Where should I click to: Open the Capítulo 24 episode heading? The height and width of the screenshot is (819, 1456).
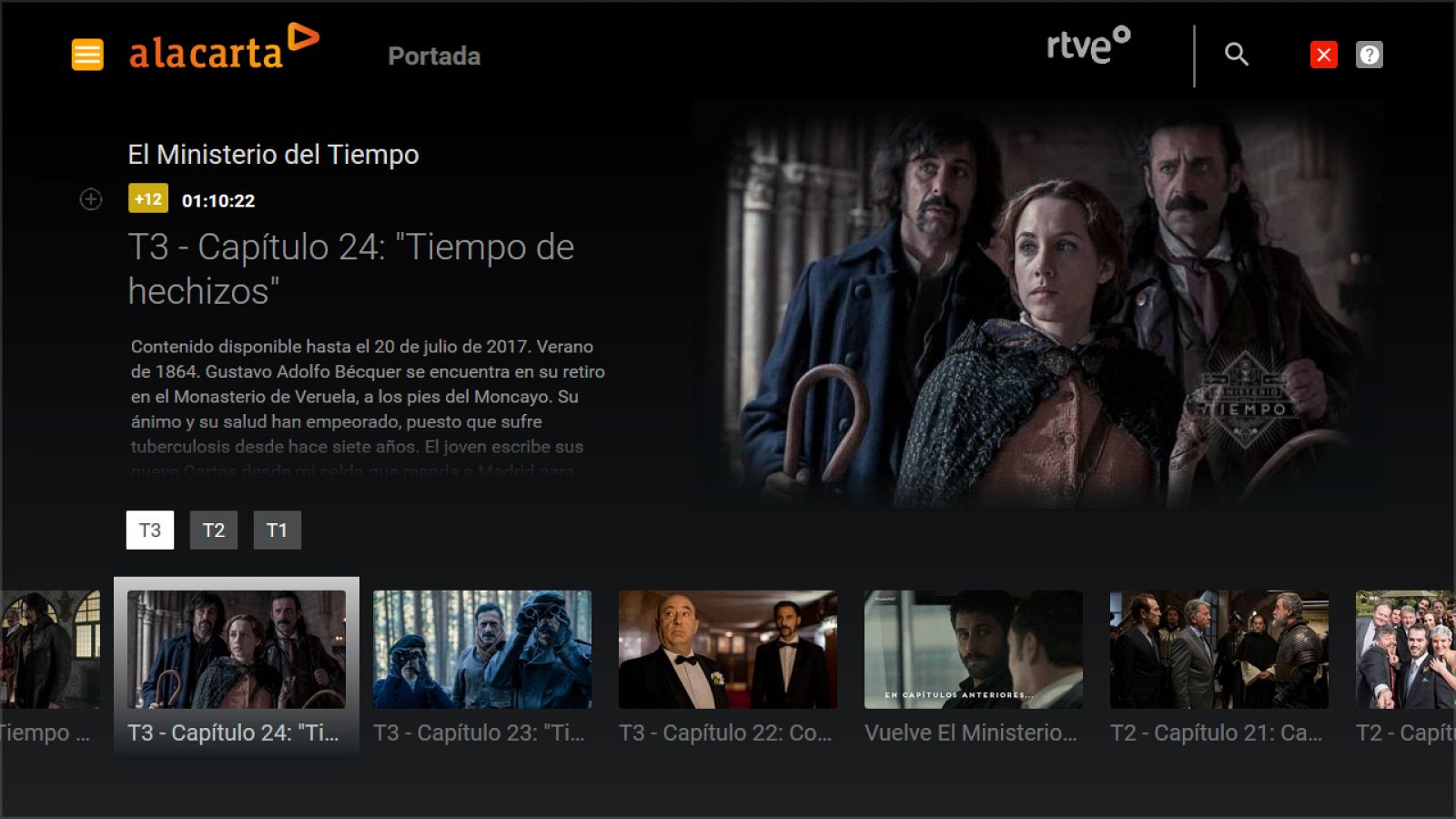tap(351, 268)
